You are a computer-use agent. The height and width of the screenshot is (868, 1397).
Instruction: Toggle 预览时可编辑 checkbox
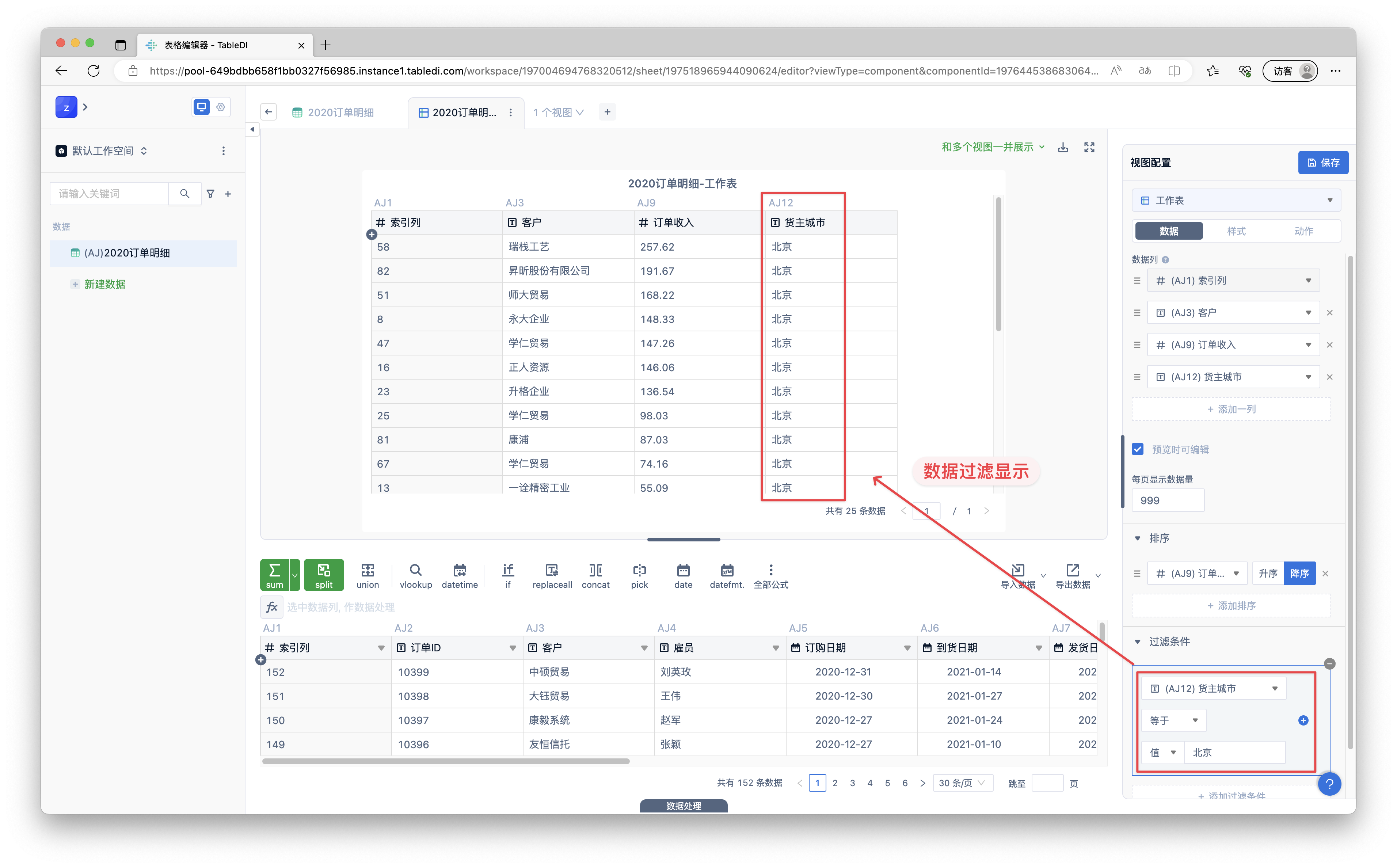[1138, 449]
